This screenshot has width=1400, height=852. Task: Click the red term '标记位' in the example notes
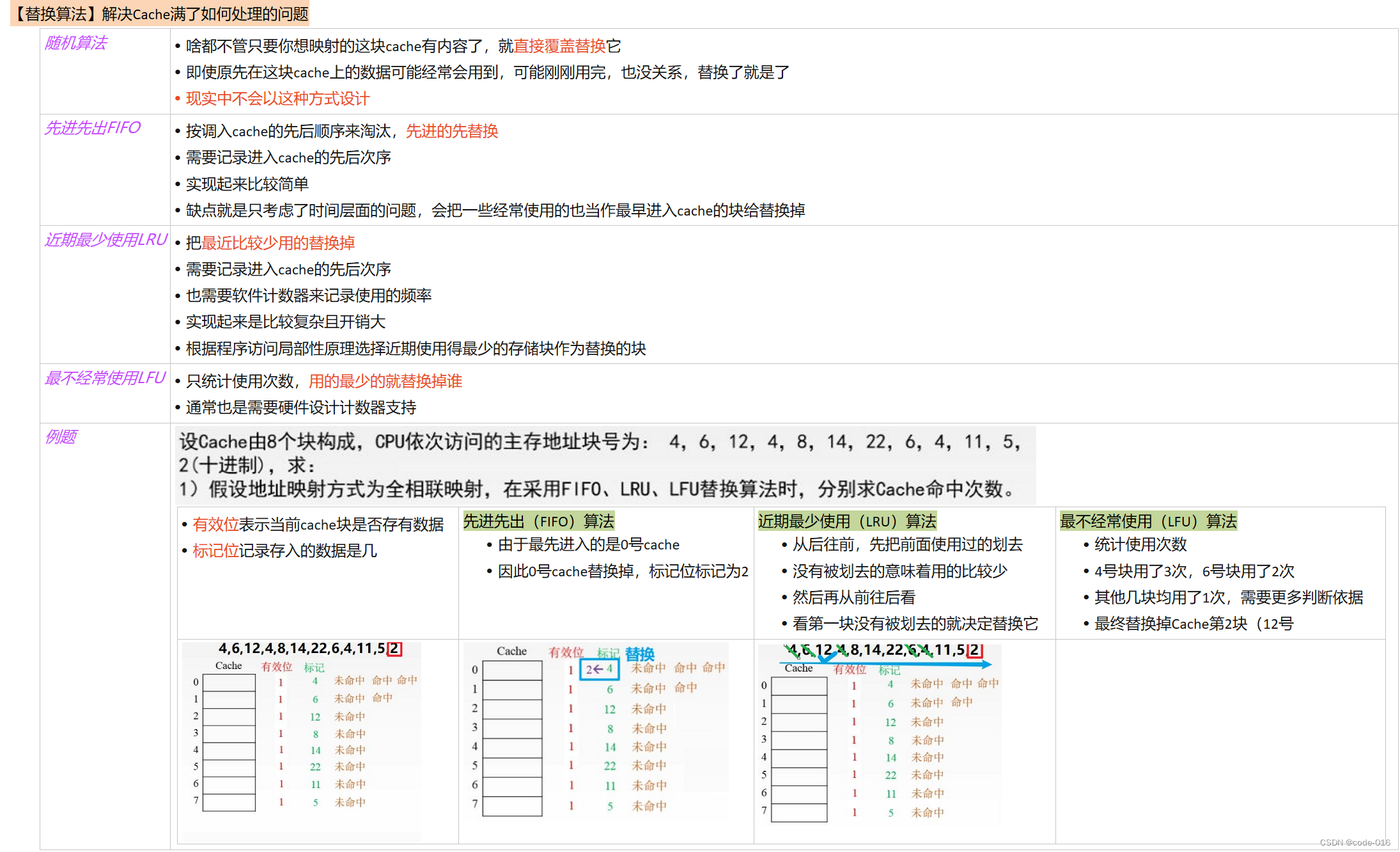(215, 551)
